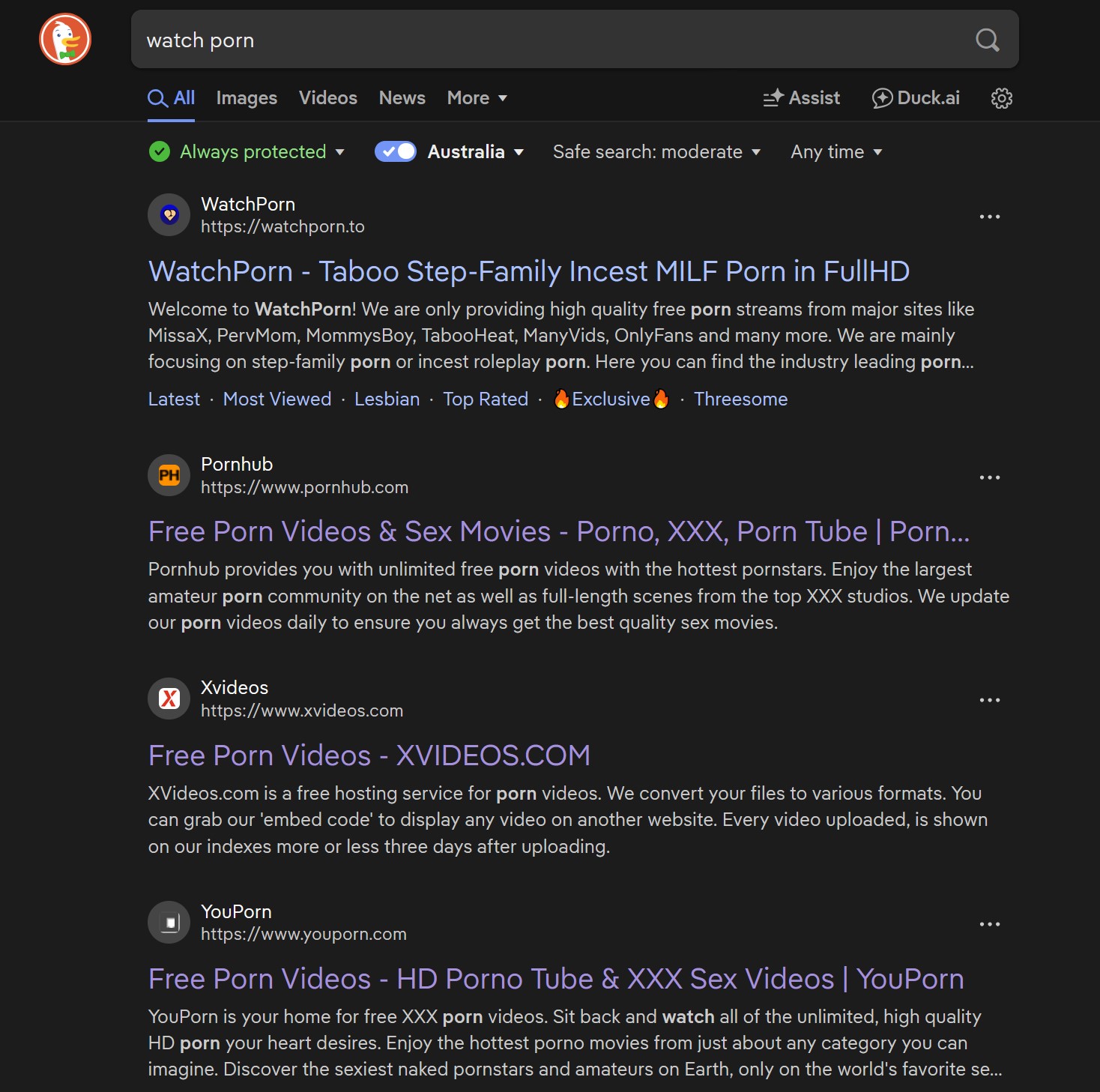The height and width of the screenshot is (1092, 1100).
Task: Expand the Any time filter dropdown
Action: (x=836, y=152)
